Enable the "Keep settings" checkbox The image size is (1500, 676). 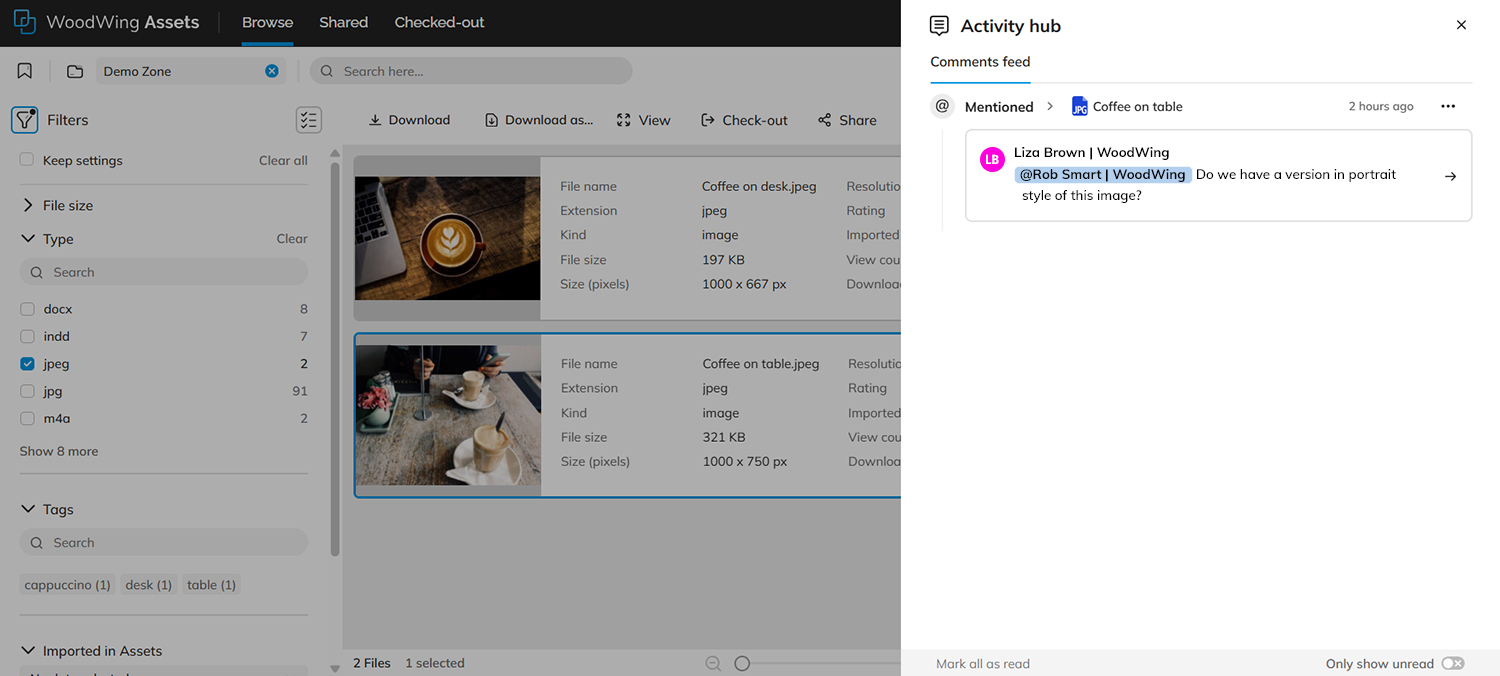pos(25,160)
